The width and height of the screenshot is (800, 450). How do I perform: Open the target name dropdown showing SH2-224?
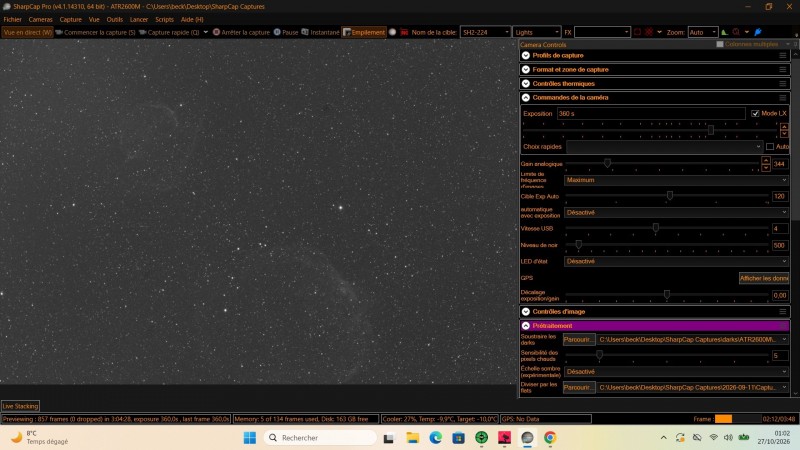485,32
